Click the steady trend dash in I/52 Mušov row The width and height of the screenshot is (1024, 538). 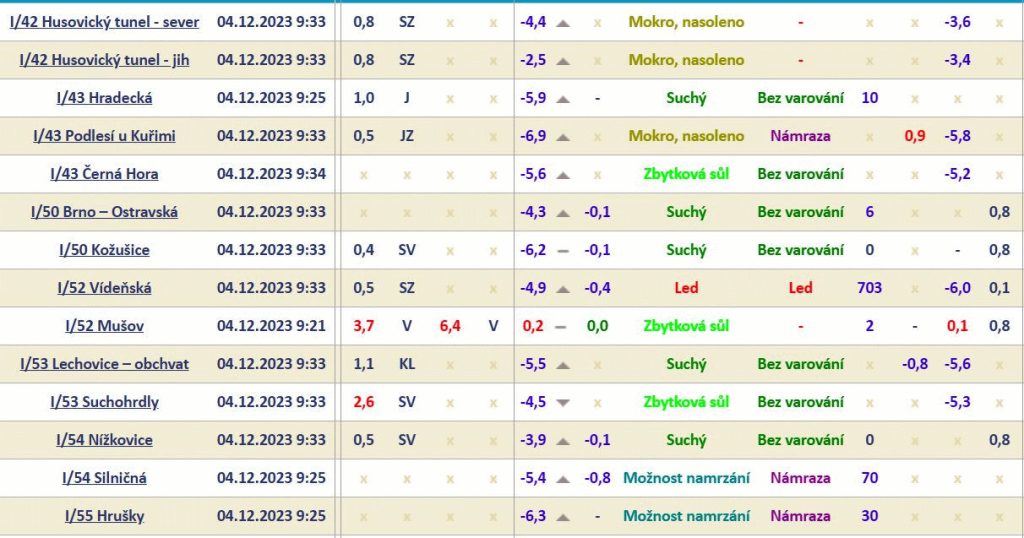coord(561,326)
